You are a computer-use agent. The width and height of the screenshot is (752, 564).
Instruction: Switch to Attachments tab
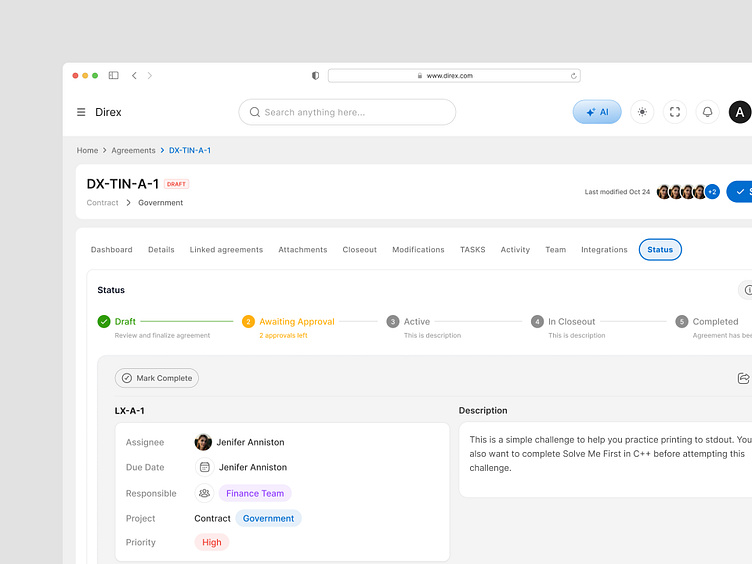[x=303, y=250]
